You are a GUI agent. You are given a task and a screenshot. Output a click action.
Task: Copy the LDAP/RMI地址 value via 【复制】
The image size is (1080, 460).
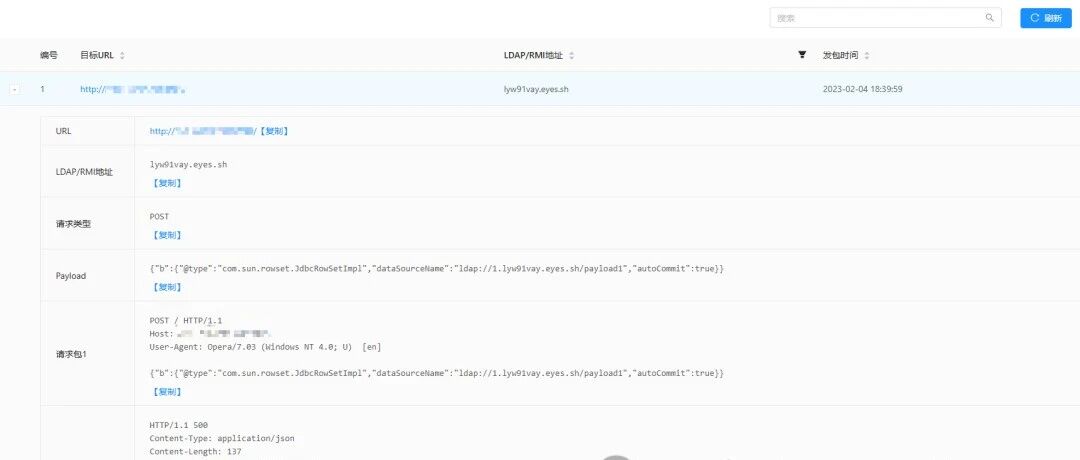click(x=166, y=183)
